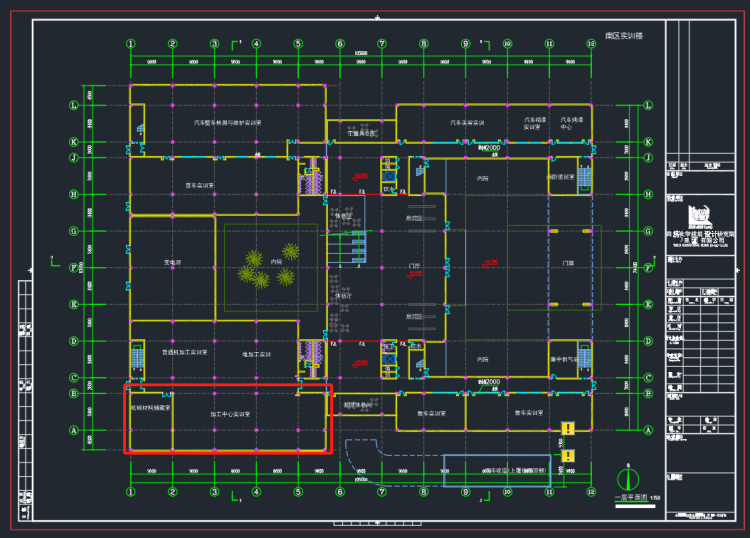Select grid bubble A on right side

[648, 431]
